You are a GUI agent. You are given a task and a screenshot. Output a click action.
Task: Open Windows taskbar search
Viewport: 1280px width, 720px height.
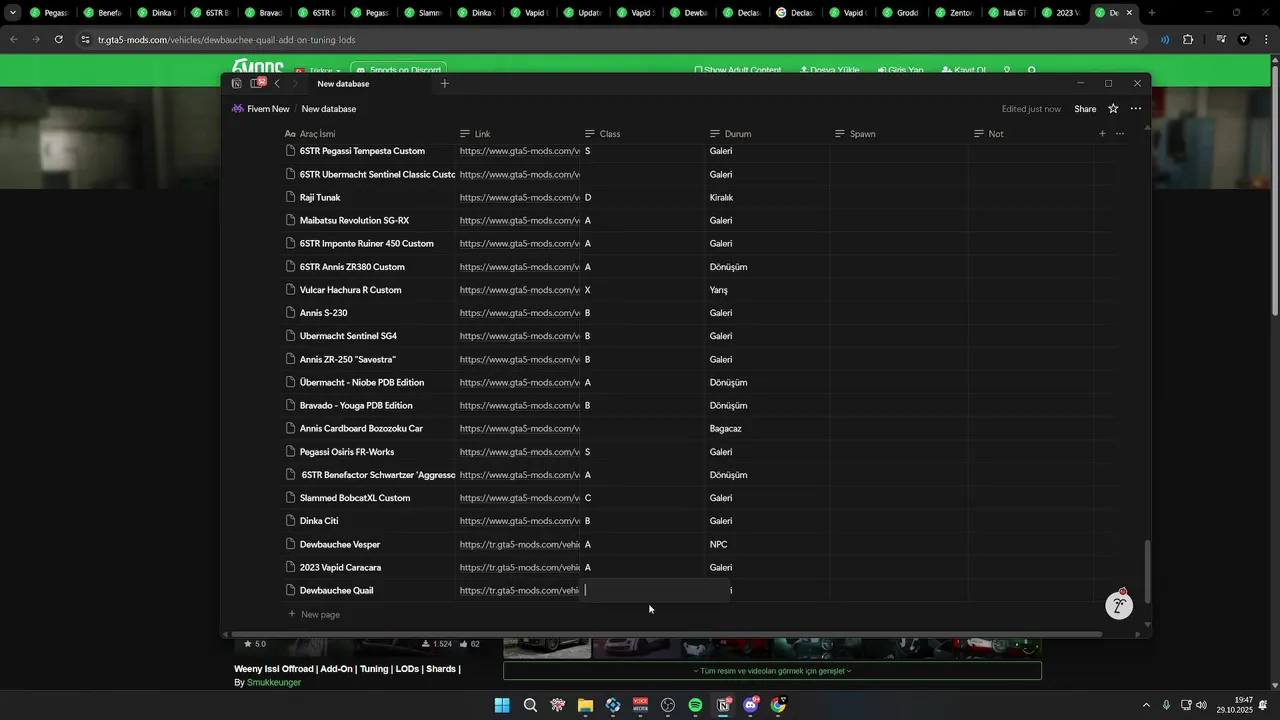pyautogui.click(x=530, y=705)
